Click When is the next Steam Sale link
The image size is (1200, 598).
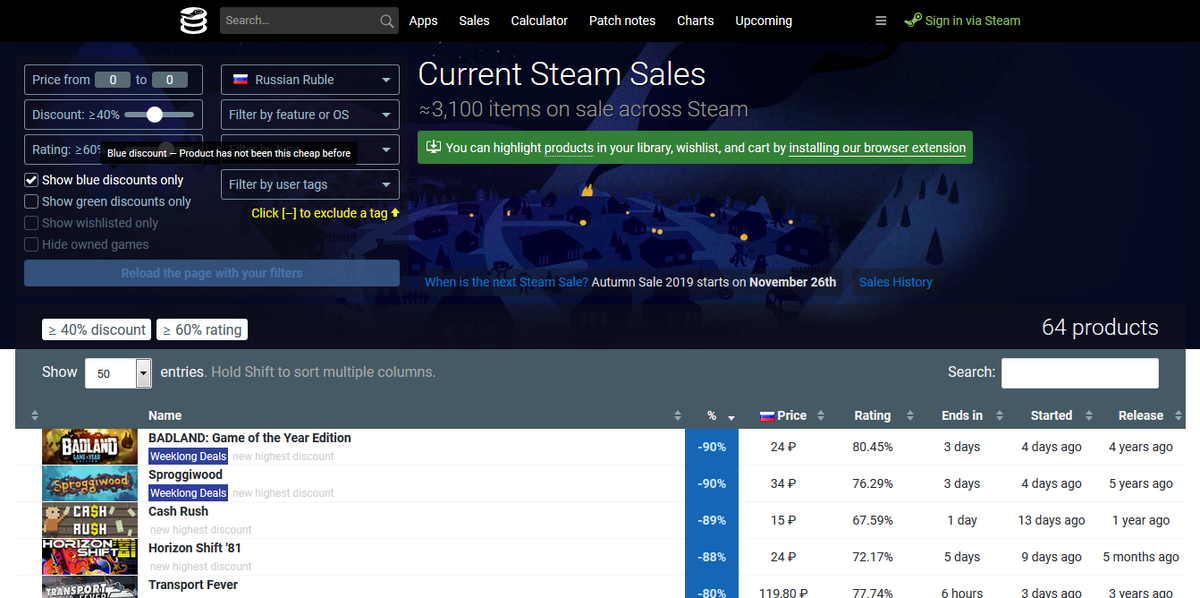pyautogui.click(x=506, y=282)
